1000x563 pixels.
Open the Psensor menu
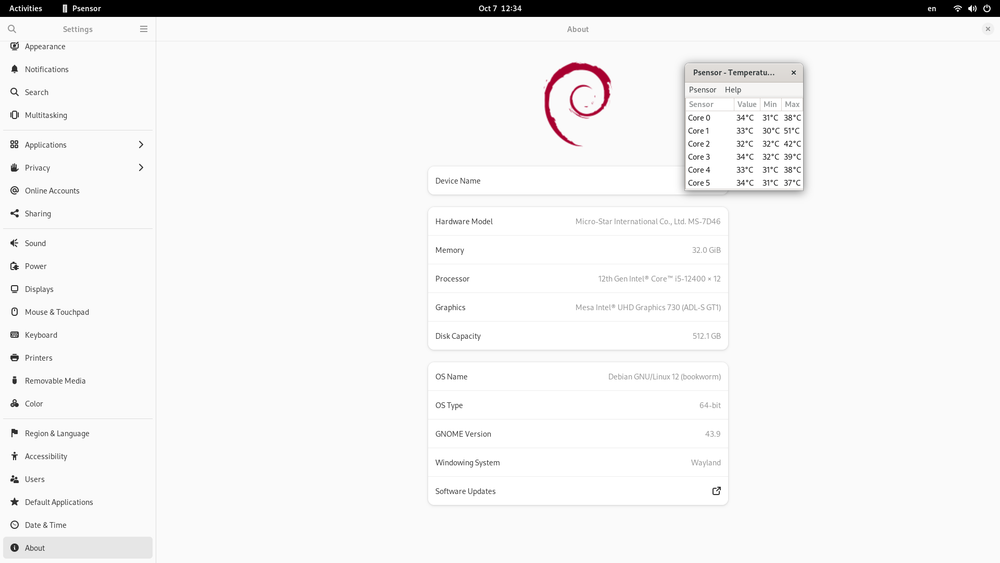702,90
